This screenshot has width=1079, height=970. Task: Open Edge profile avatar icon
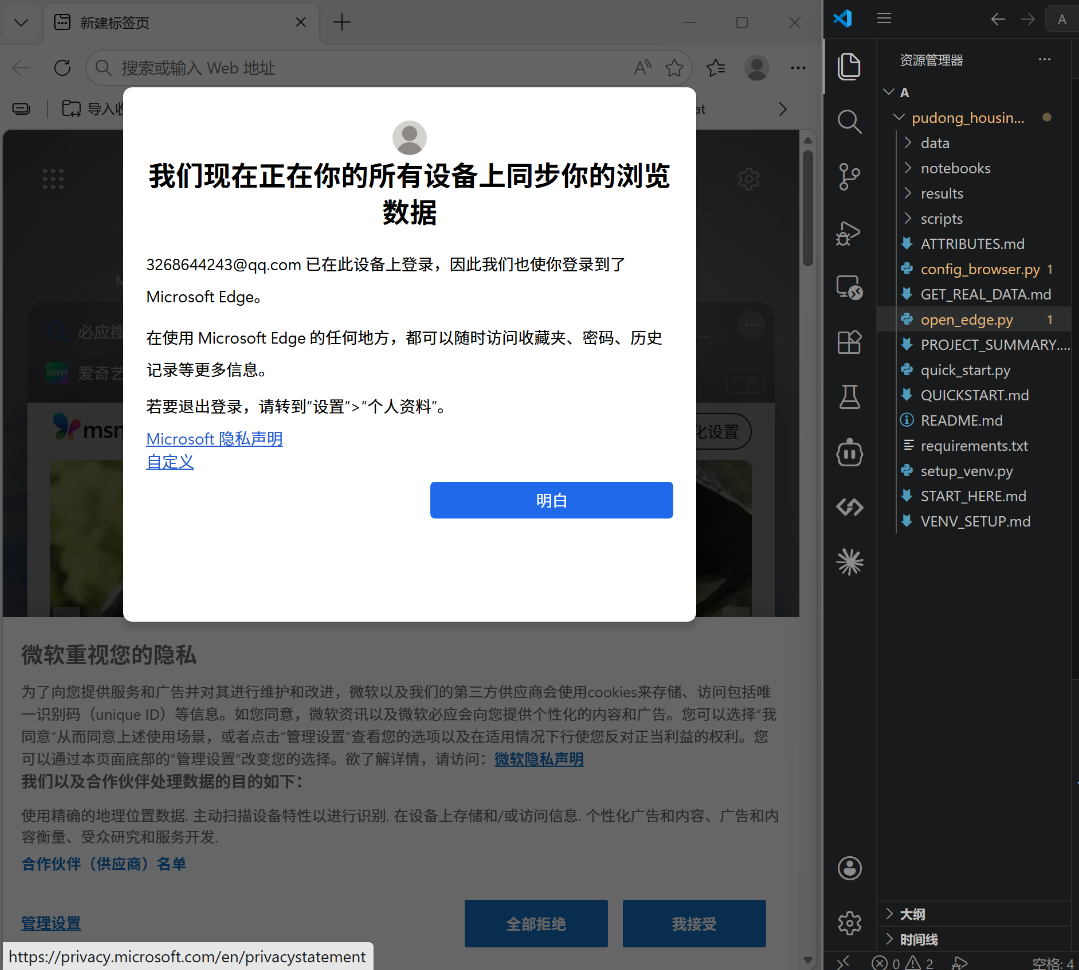pos(757,67)
